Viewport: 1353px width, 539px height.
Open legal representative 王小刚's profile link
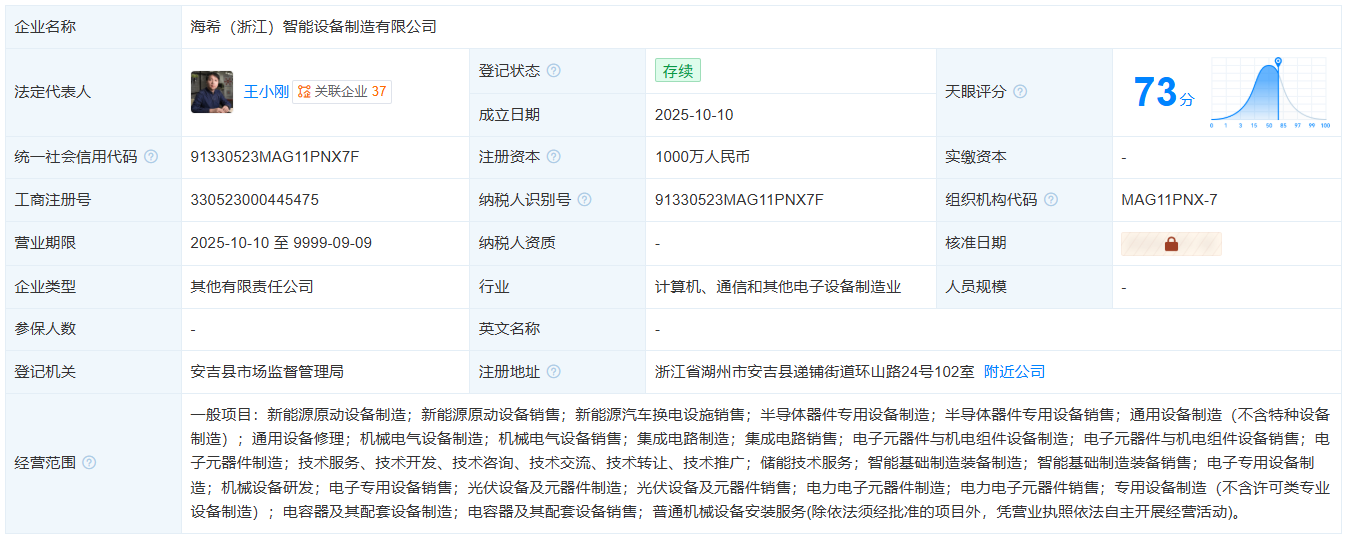click(x=266, y=92)
